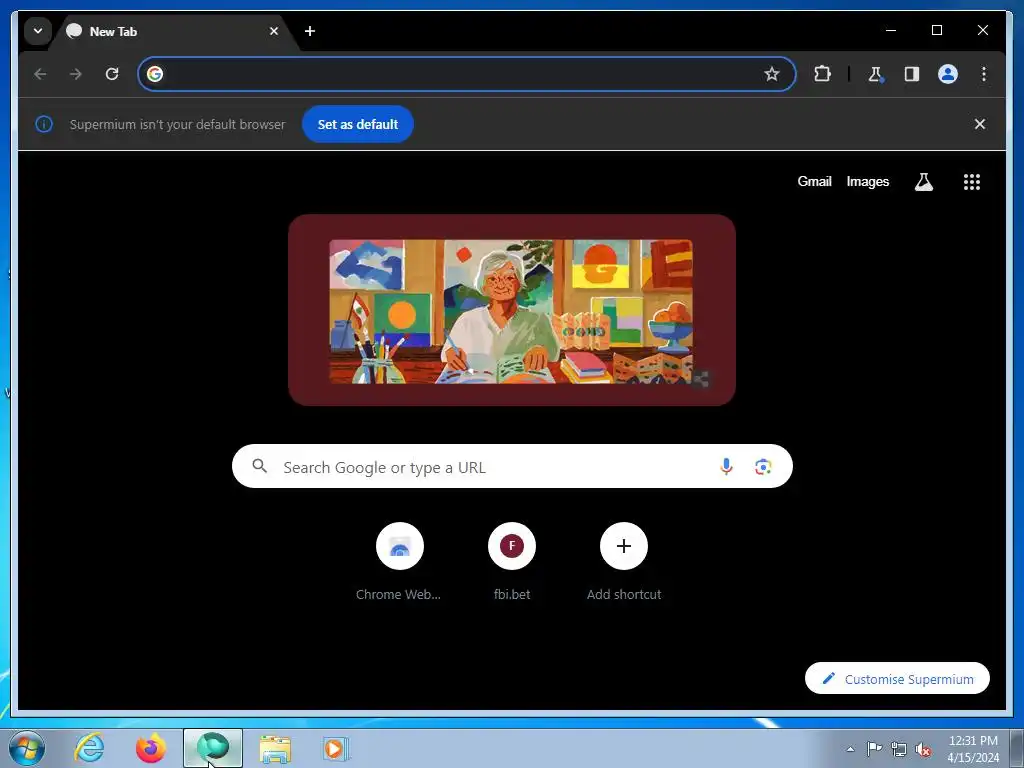
Task: Open Chrome Labs flask in toolbar
Action: 875,74
